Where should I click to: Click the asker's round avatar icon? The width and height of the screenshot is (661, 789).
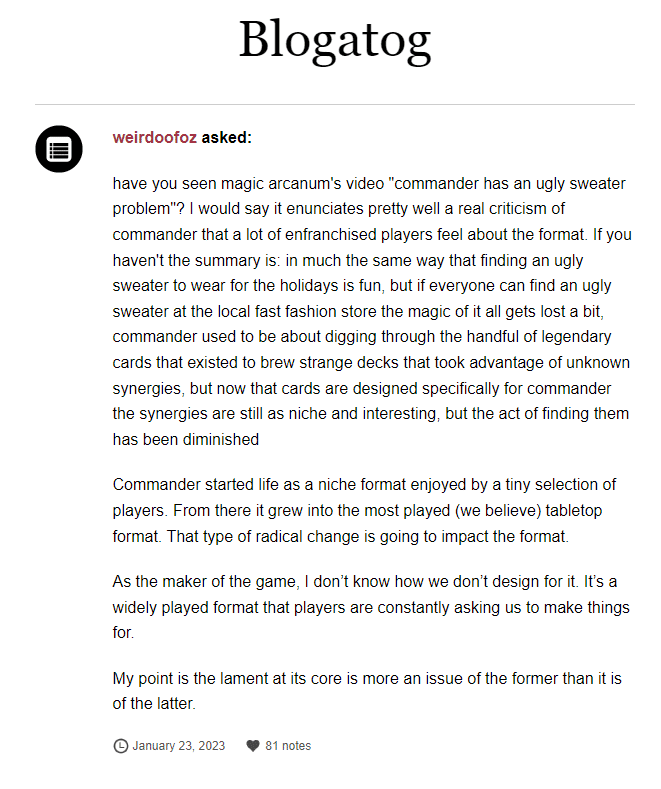58,149
